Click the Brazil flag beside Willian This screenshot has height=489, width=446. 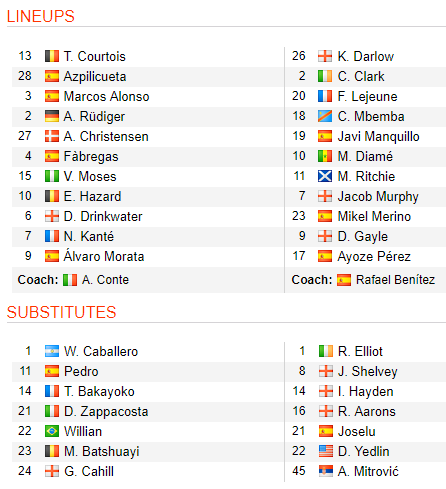(x=52, y=431)
